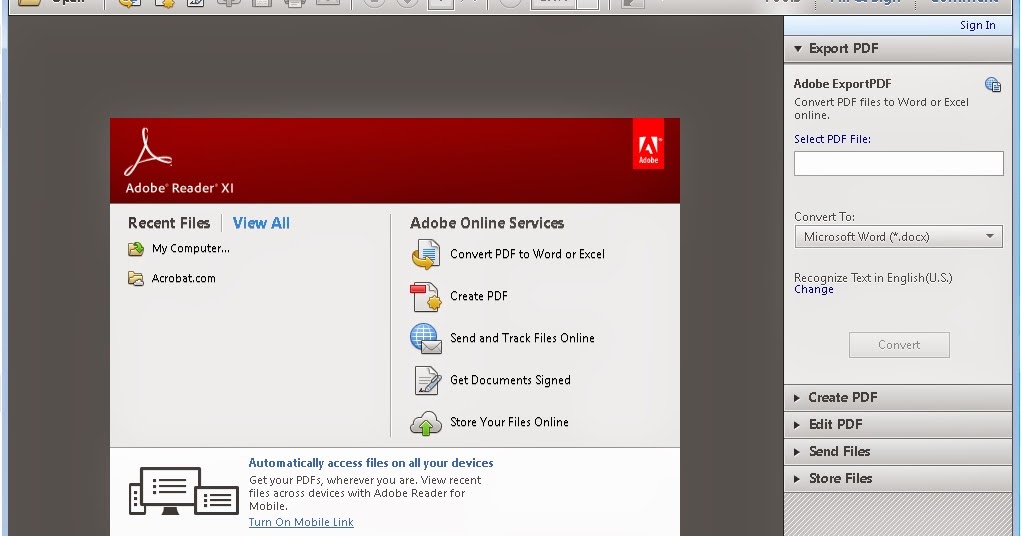This screenshot has height=536, width=1021.
Task: Click the Adobe ExportPDF info icon
Action: click(x=993, y=84)
